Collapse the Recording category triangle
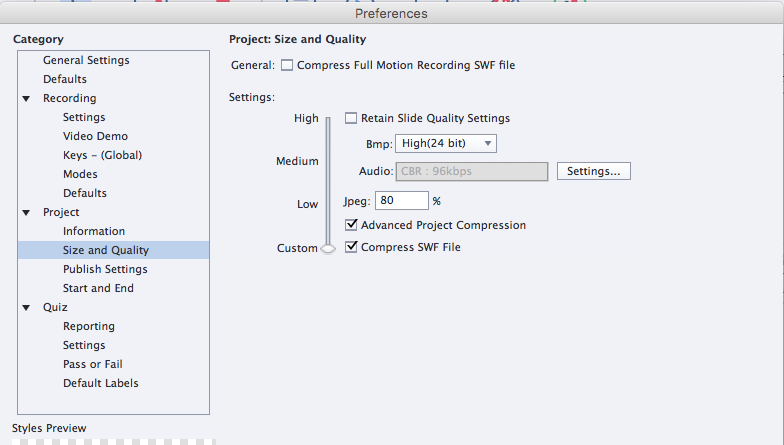The width and height of the screenshot is (784, 445). pos(27,99)
